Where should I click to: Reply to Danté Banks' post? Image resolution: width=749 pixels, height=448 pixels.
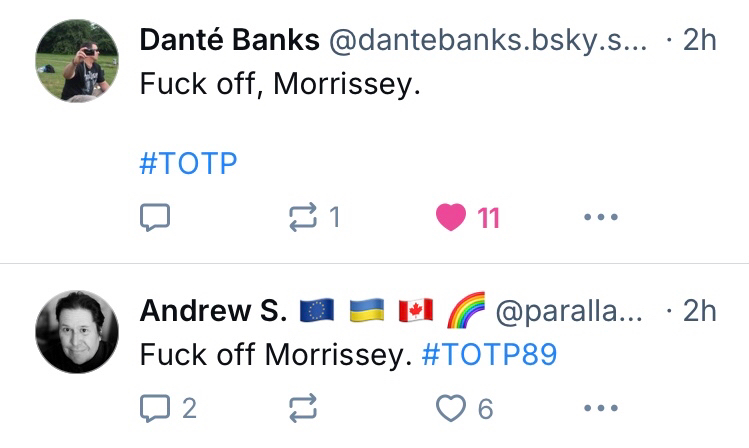click(156, 217)
